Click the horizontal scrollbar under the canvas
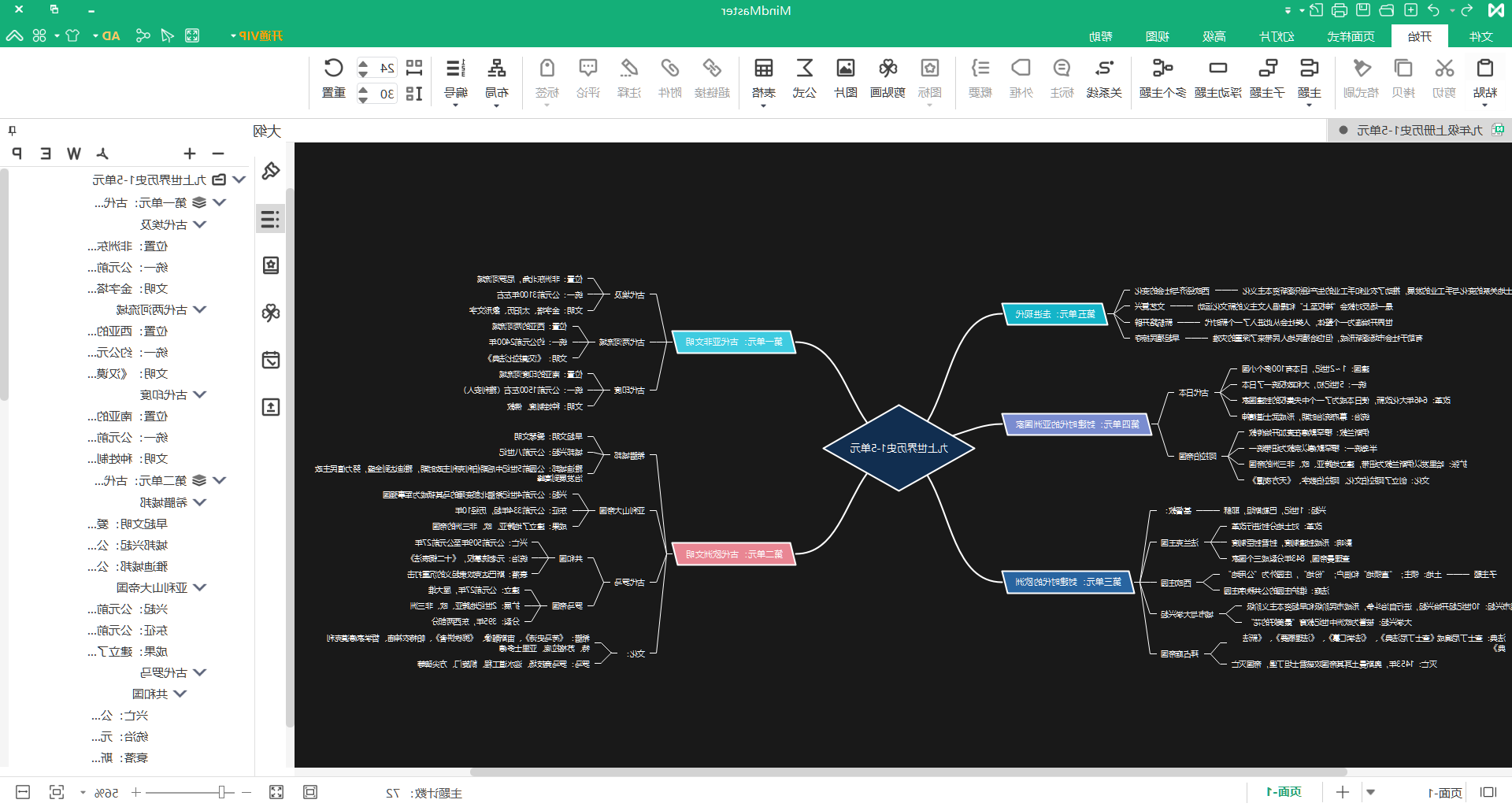 (x=908, y=772)
